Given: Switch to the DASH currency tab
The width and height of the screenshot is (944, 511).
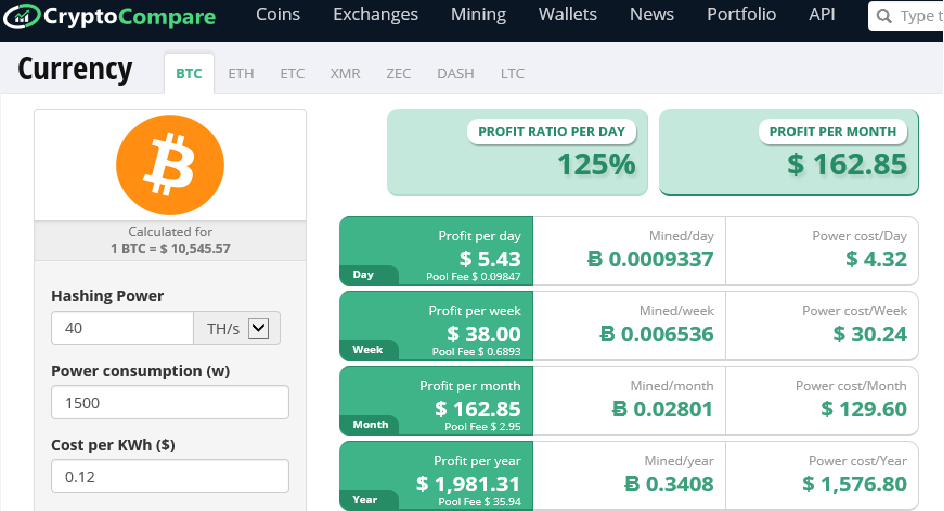Looking at the screenshot, I should pos(456,73).
